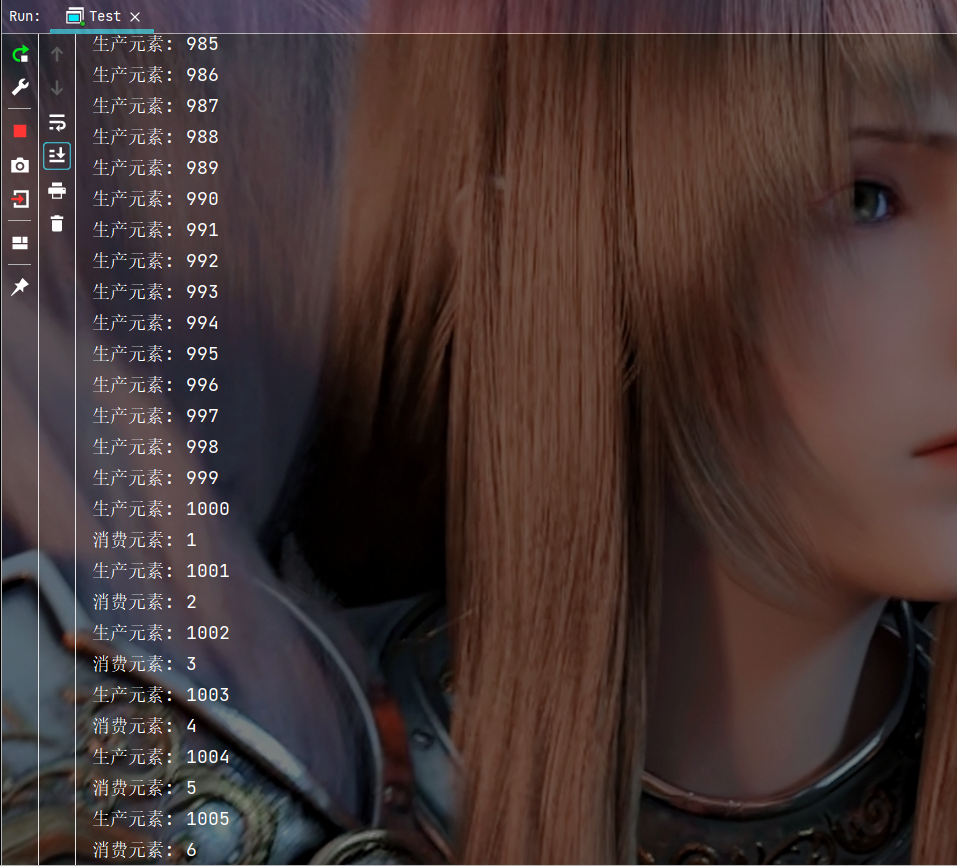Click console line 生产元素: 996
The height and width of the screenshot is (866, 957).
(156, 385)
